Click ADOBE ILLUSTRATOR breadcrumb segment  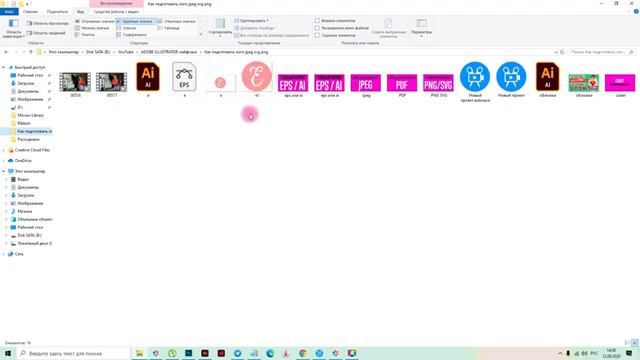169,52
